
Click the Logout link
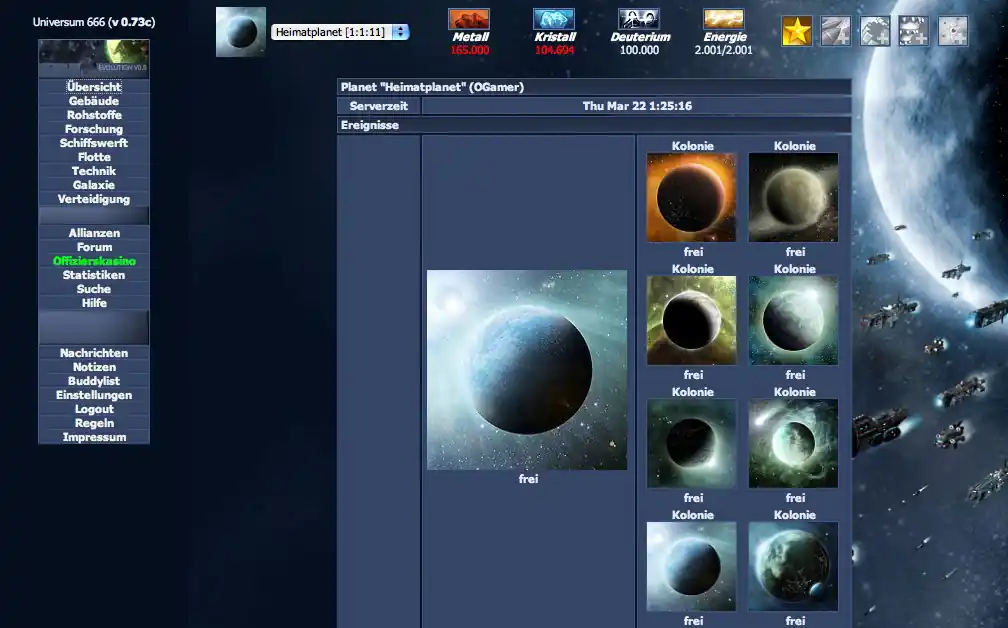[93, 409]
